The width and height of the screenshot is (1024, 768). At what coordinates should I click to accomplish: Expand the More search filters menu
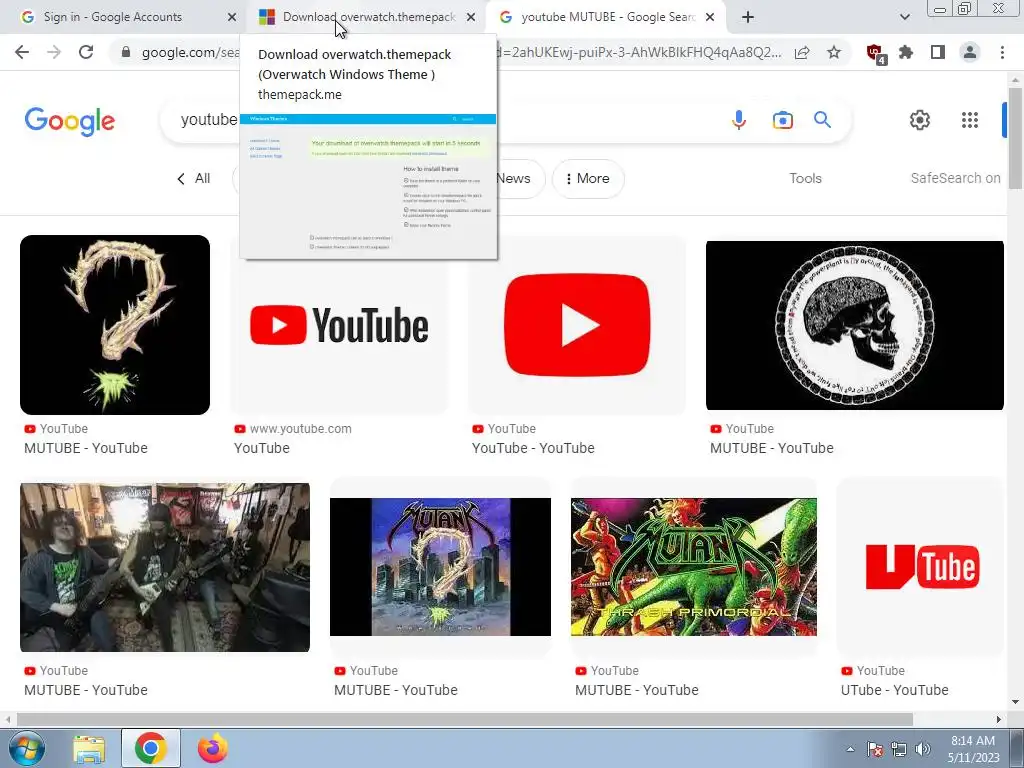(x=588, y=178)
